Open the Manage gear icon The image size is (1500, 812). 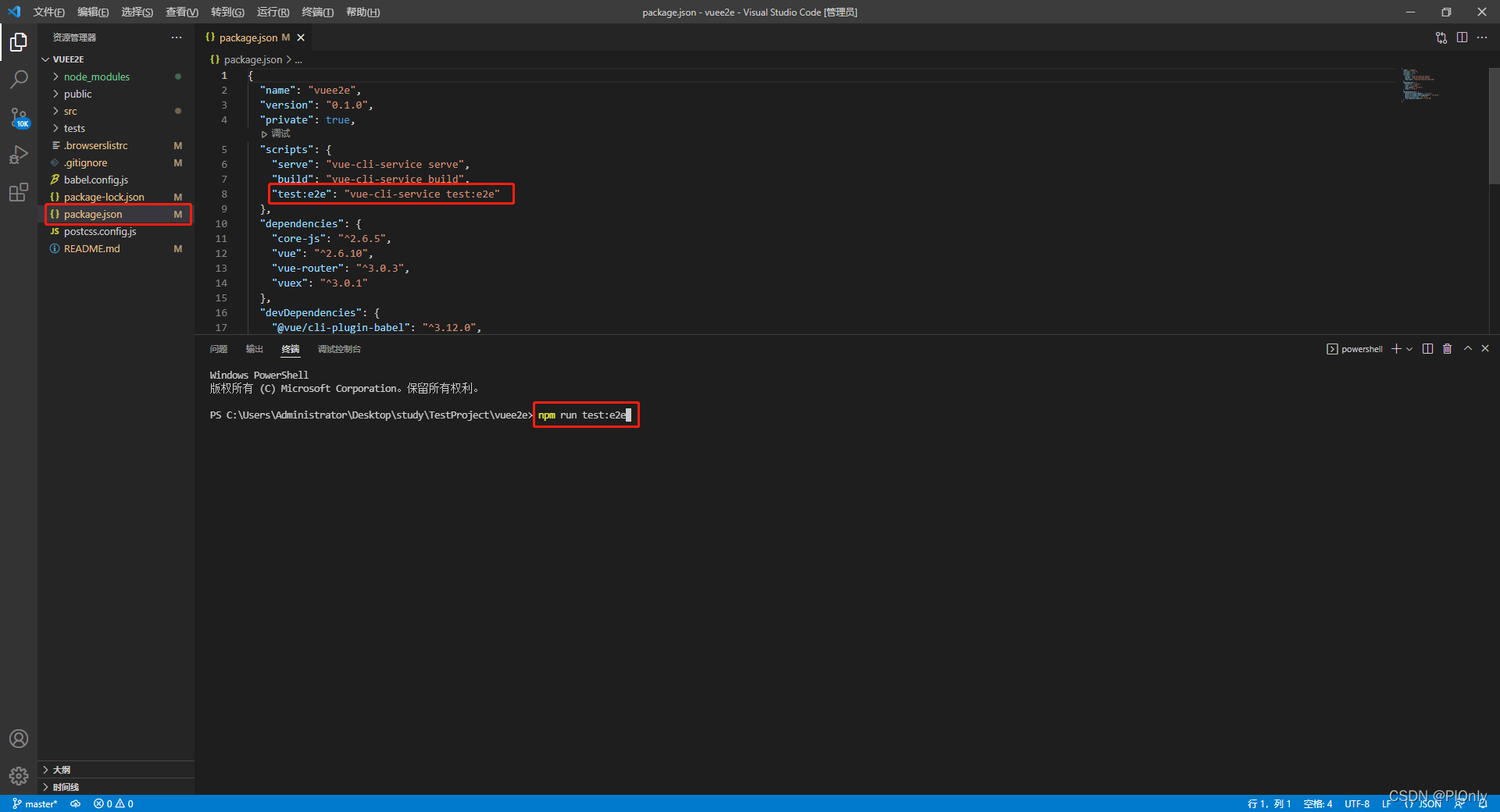19,776
